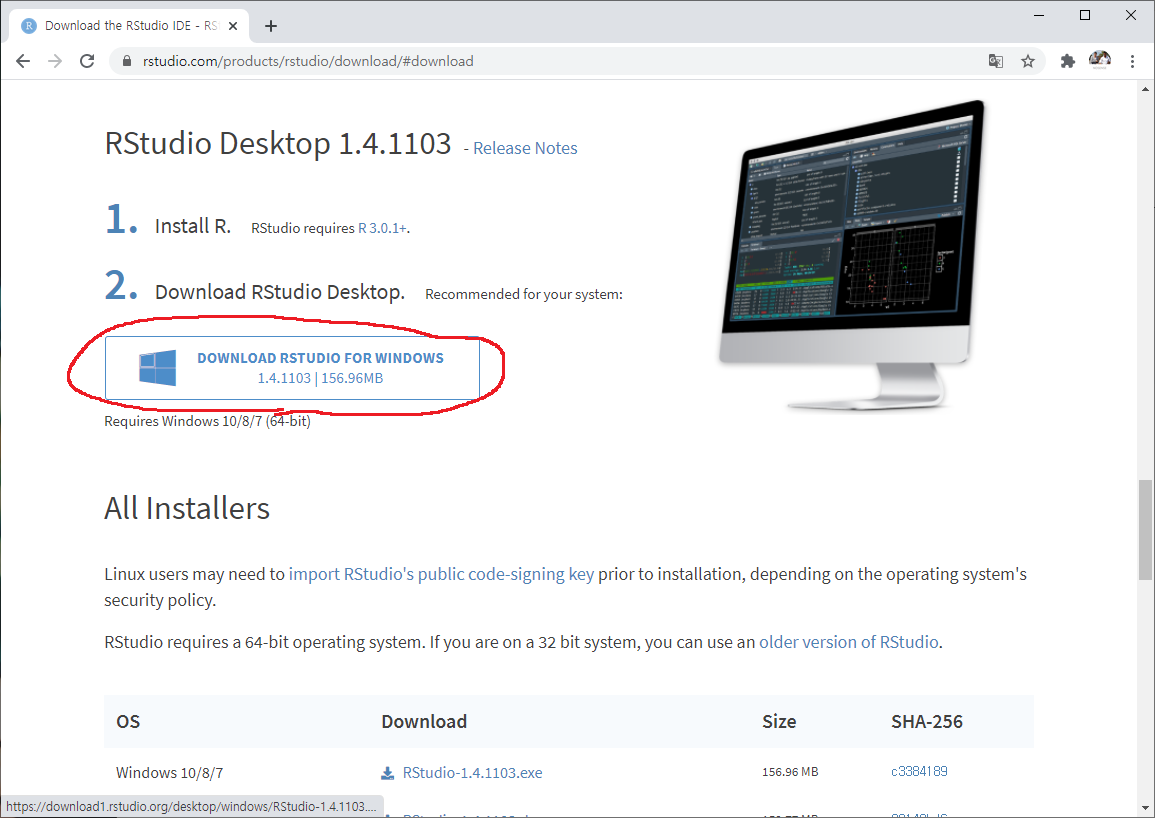Click the Windows logo in download button
The image size is (1155, 818).
(x=158, y=368)
